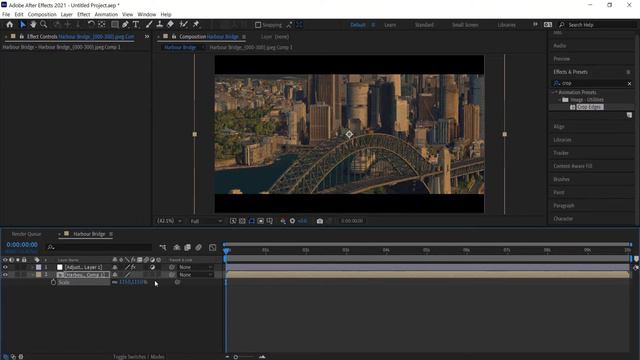Expand the Effect Controls panel overflow arrows
Image resolution: width=640 pixels, height=360 pixels.
pyautogui.click(x=147, y=36)
